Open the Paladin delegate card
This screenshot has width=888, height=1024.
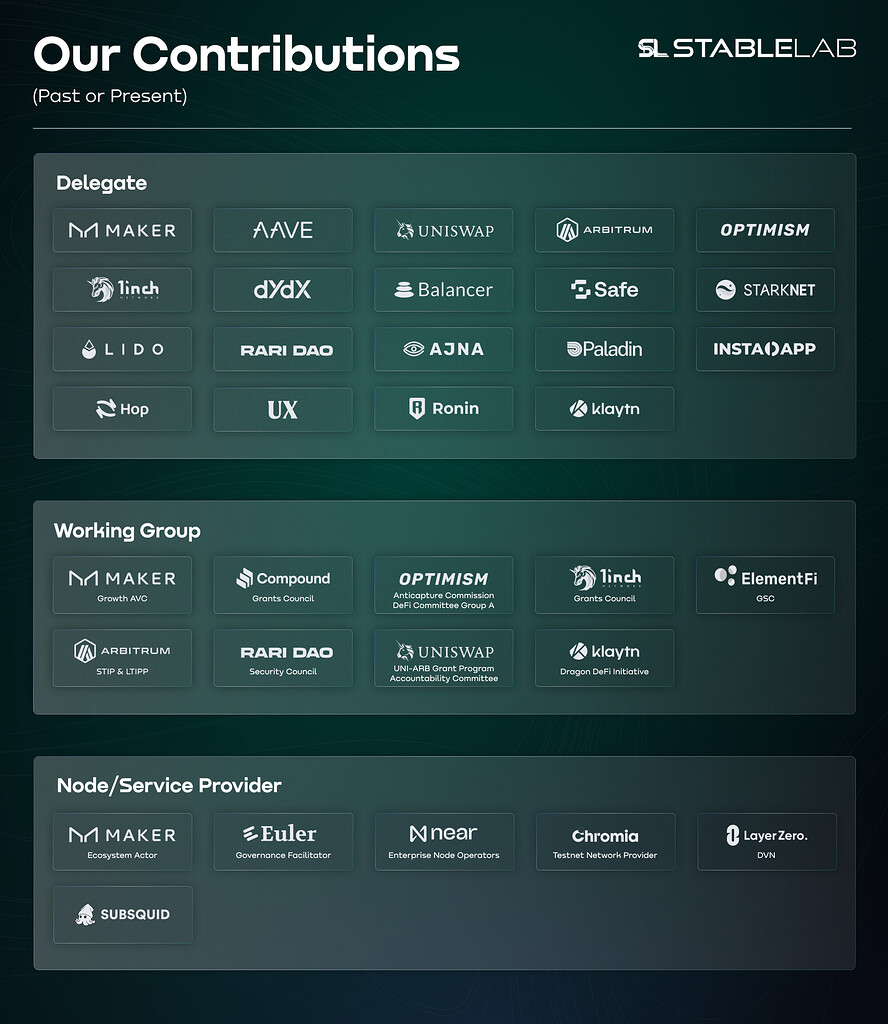tap(604, 350)
